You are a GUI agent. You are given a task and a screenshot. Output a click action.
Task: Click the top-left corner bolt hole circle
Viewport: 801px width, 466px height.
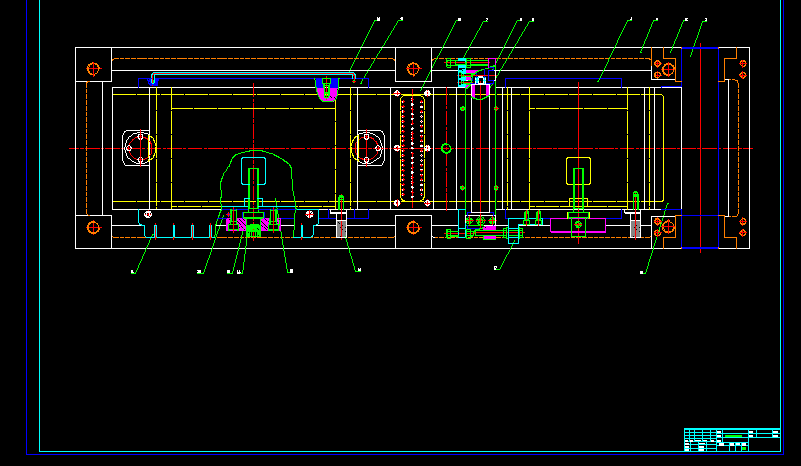click(94, 69)
